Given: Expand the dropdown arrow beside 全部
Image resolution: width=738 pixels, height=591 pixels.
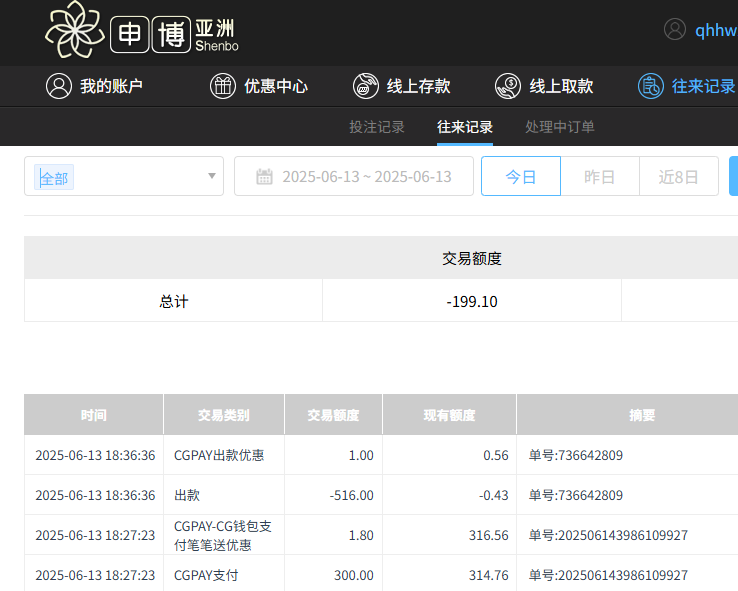Looking at the screenshot, I should click(211, 177).
